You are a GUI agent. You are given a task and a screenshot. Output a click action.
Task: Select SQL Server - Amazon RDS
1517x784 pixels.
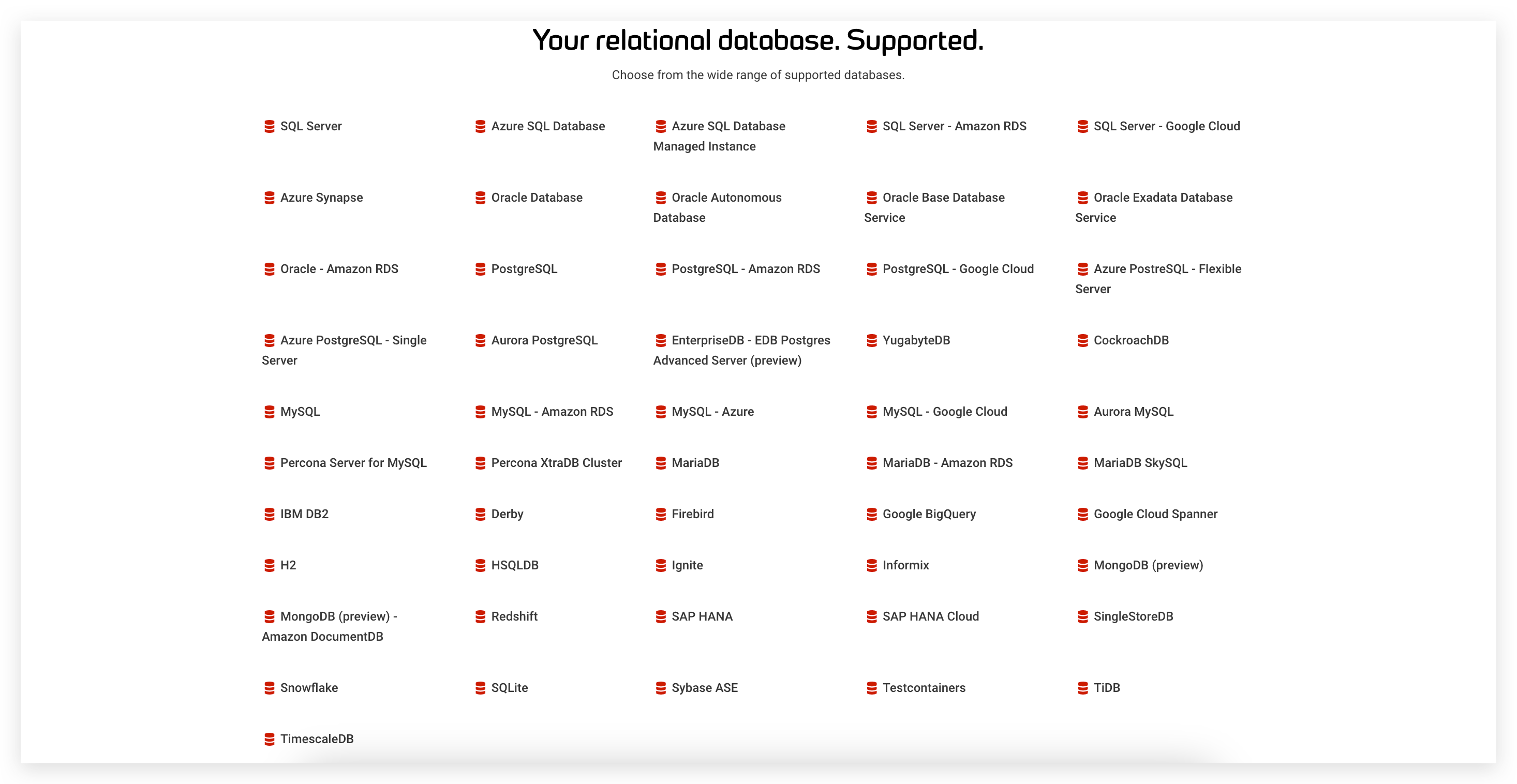tap(954, 127)
